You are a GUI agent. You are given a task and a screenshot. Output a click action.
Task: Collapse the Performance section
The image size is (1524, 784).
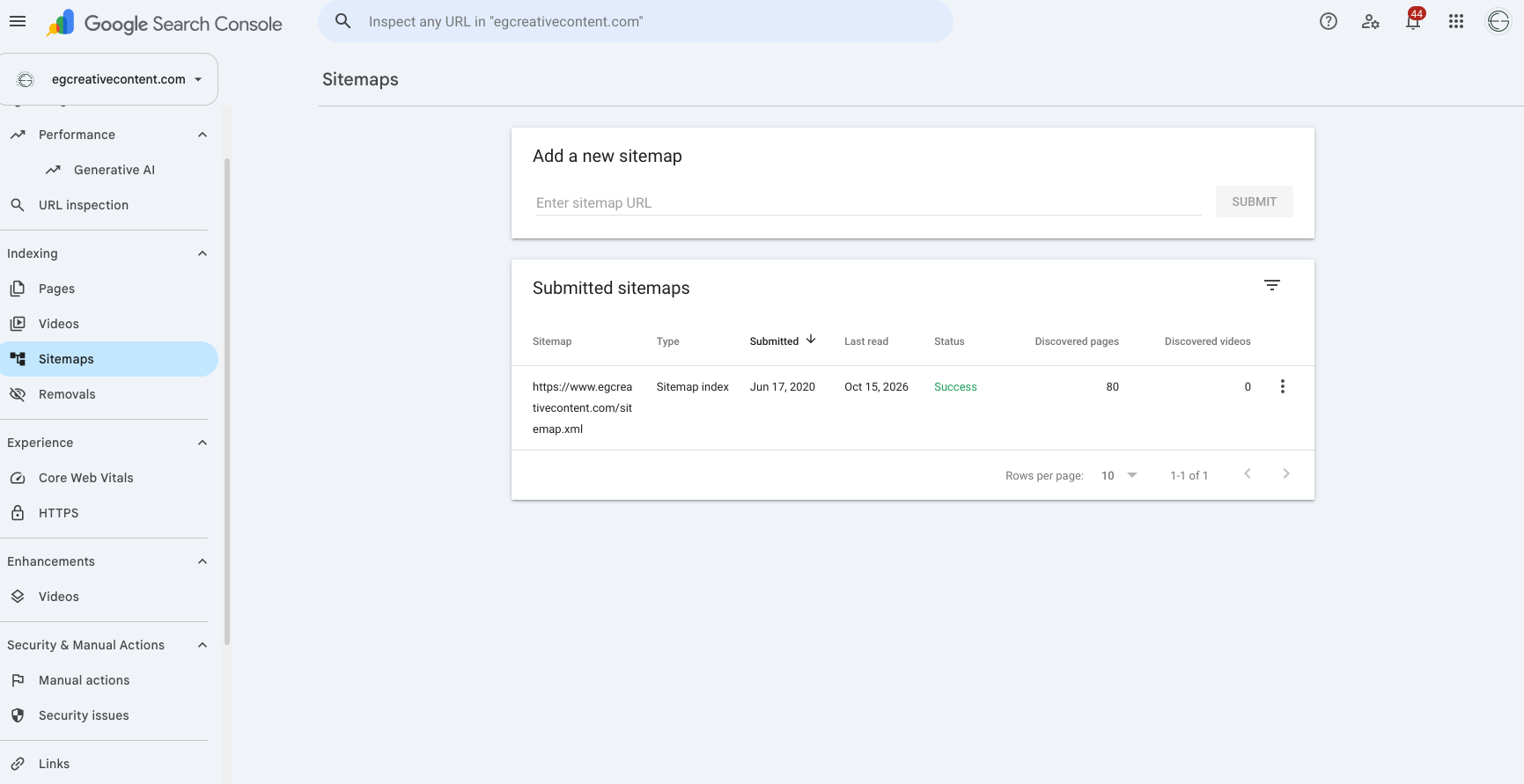point(202,135)
